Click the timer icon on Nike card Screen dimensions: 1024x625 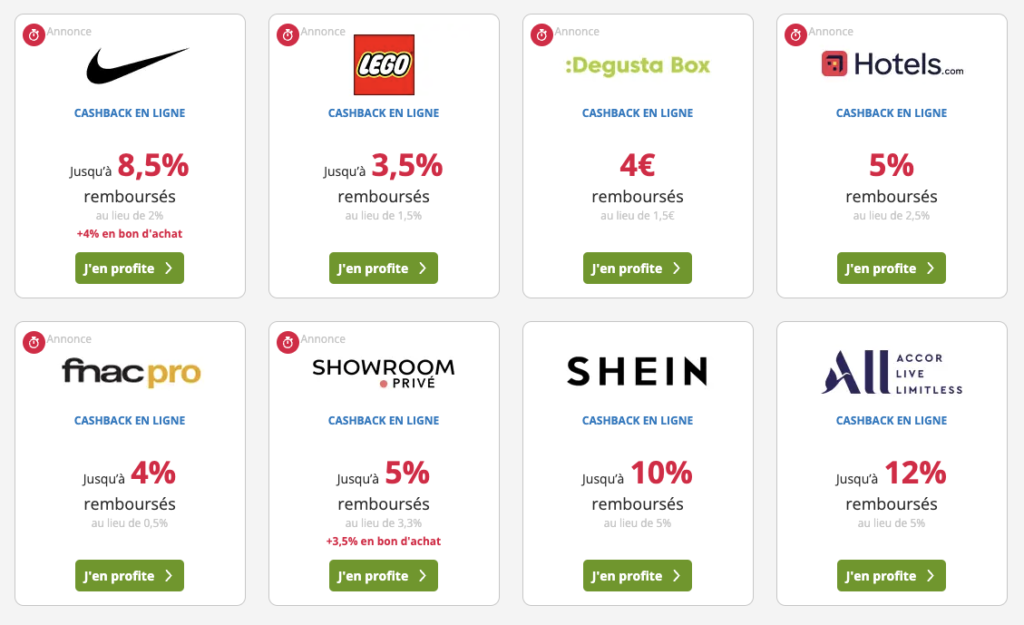(x=34, y=36)
